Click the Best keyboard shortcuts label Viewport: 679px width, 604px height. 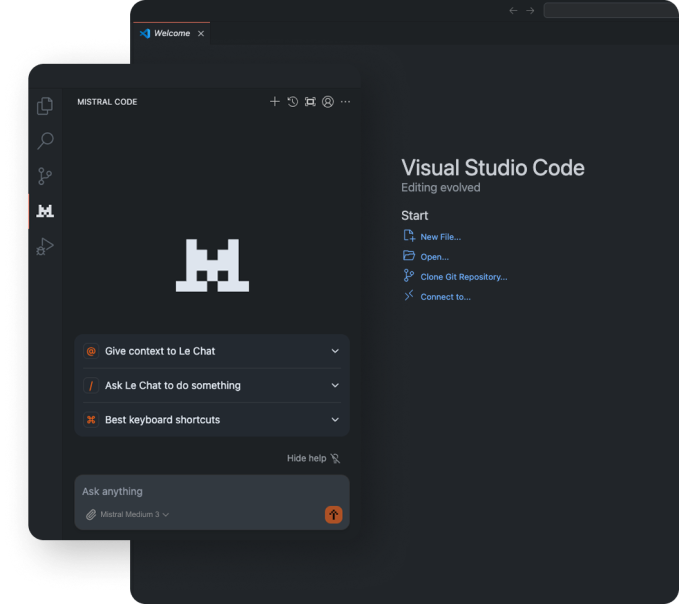pos(162,420)
